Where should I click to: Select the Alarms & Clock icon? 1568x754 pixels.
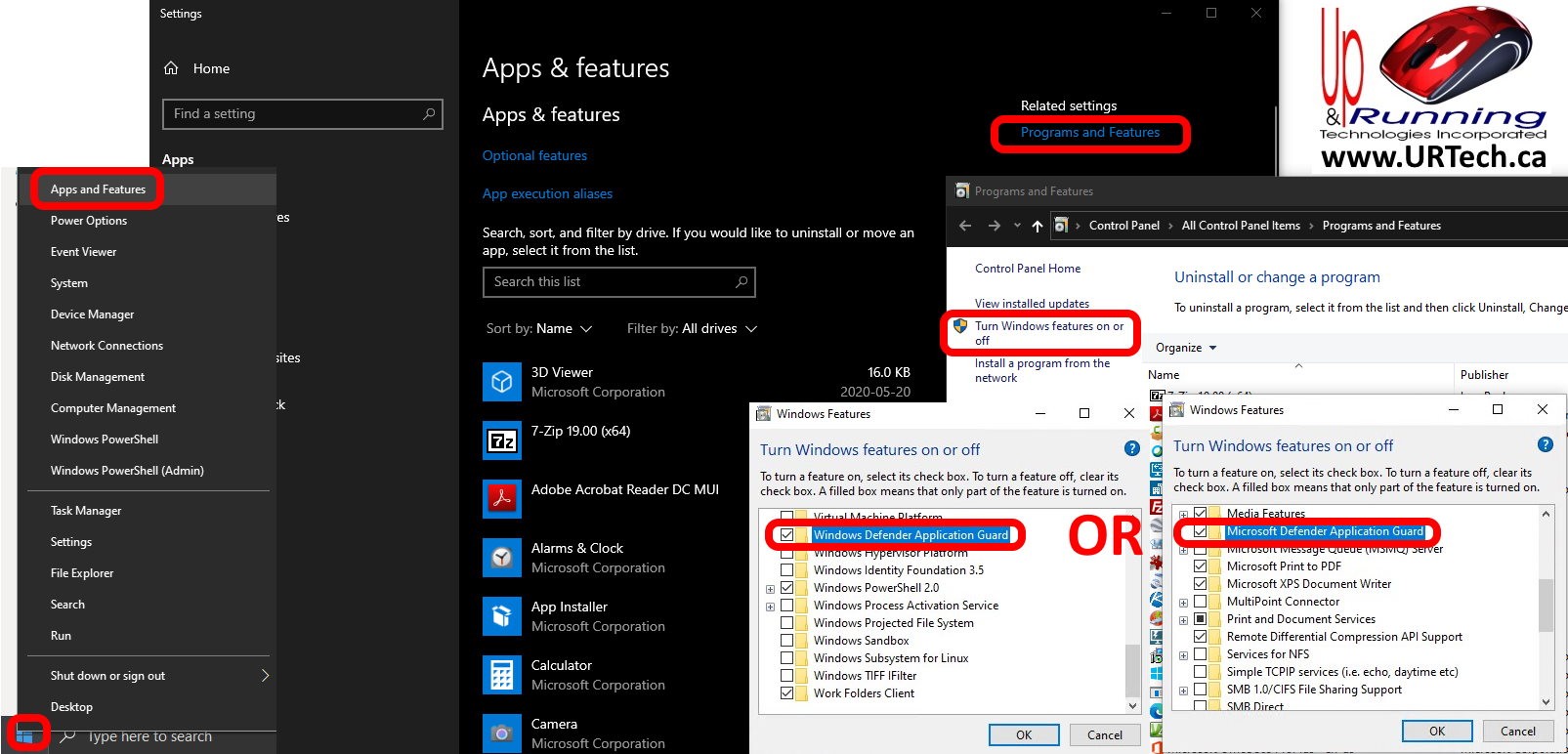[502, 558]
